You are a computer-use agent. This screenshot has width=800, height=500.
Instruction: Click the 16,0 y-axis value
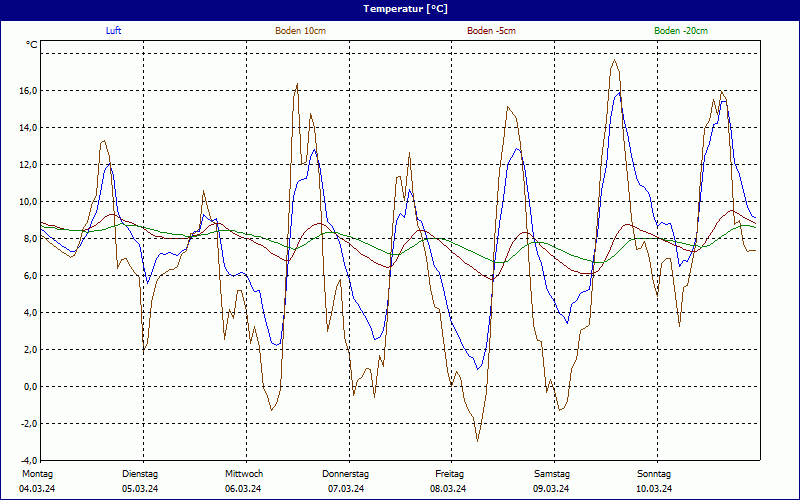coord(29,91)
